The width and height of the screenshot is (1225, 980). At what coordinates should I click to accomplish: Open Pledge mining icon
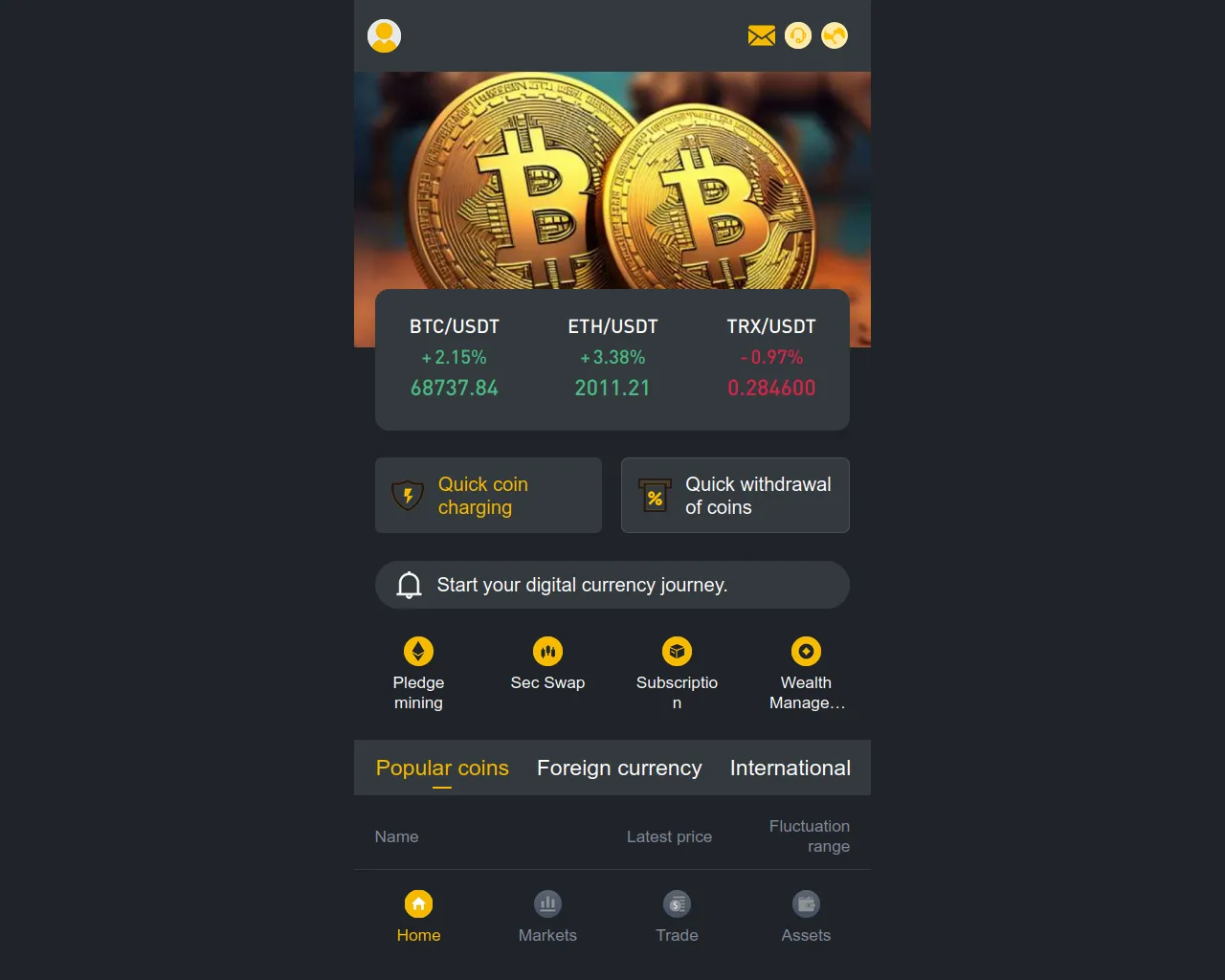point(418,652)
